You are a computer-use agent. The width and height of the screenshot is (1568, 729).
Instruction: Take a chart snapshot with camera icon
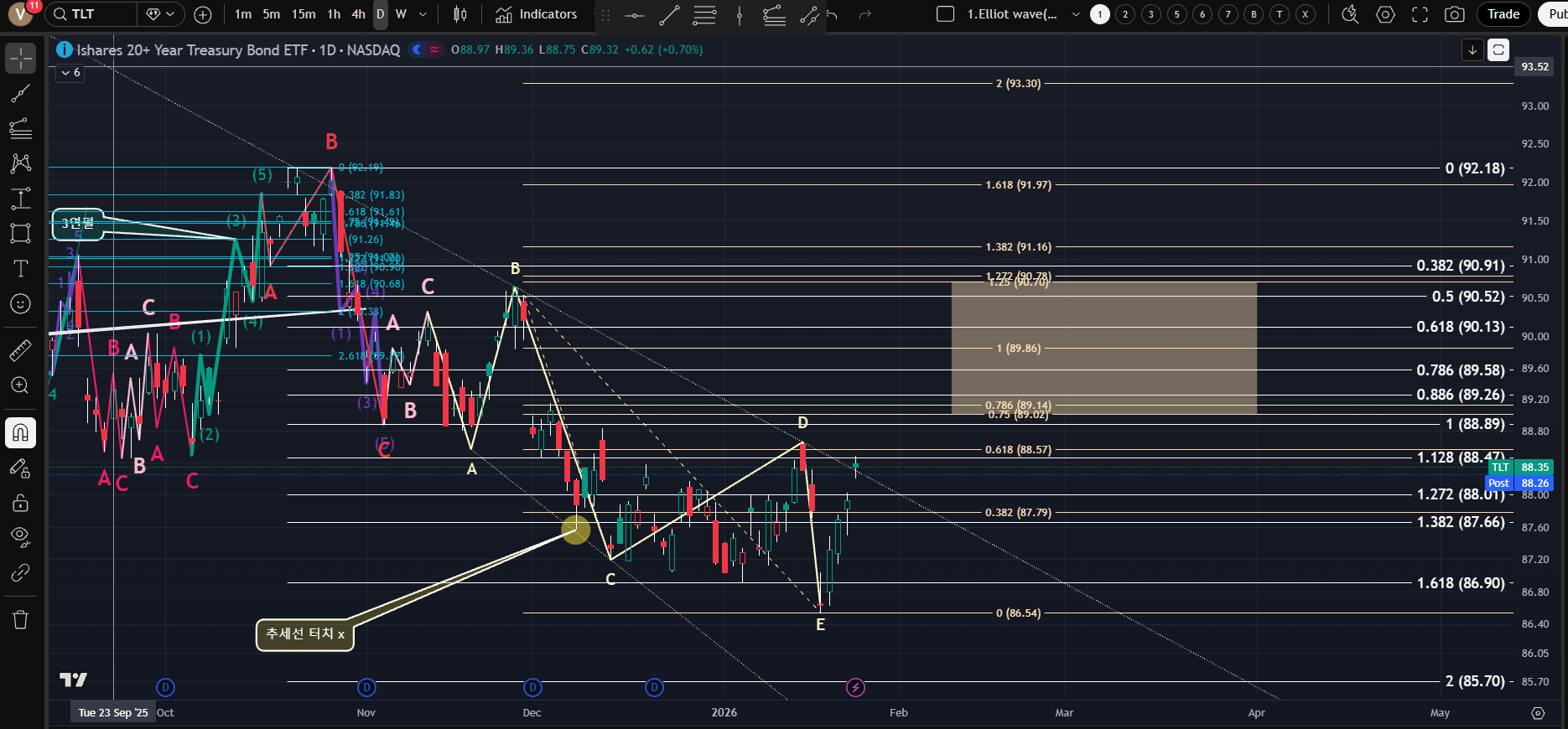[x=1455, y=14]
